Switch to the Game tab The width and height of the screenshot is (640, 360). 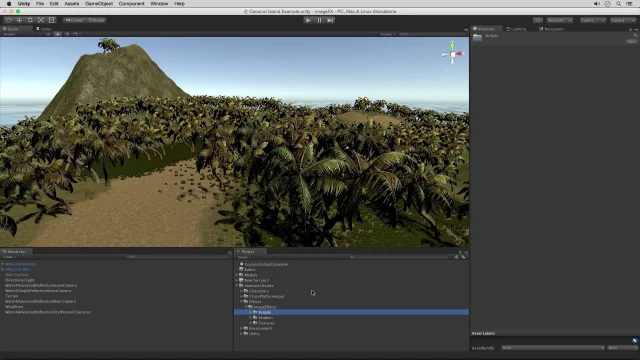point(44,29)
